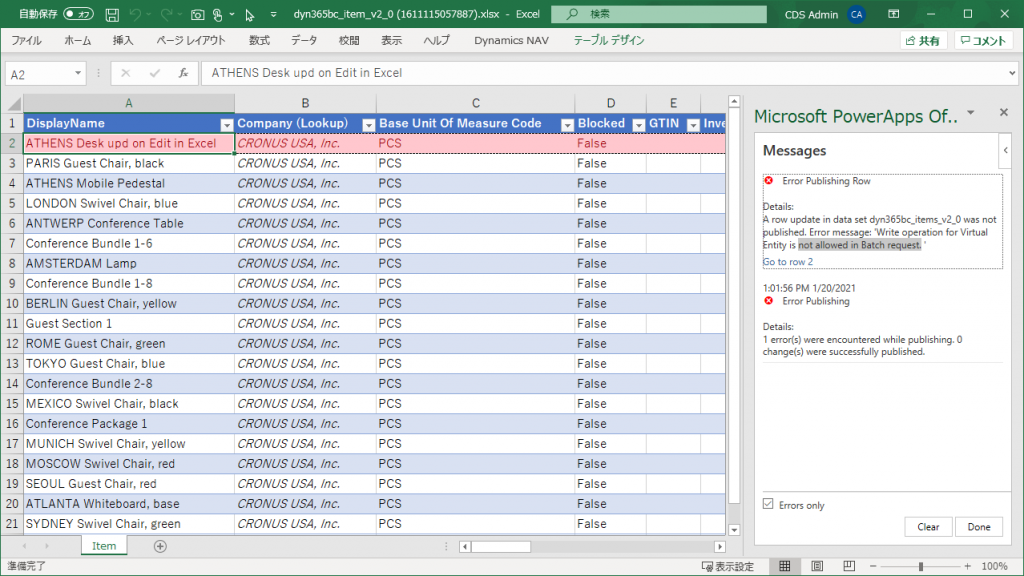Click the horizontal scrollbar right arrow
Image resolution: width=1024 pixels, height=576 pixels.
point(720,547)
